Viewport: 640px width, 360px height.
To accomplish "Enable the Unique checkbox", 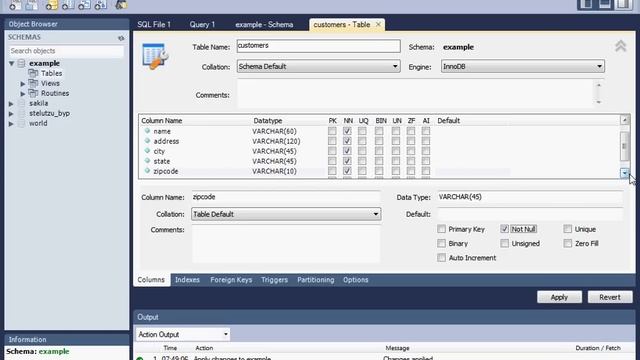I will click(568, 229).
